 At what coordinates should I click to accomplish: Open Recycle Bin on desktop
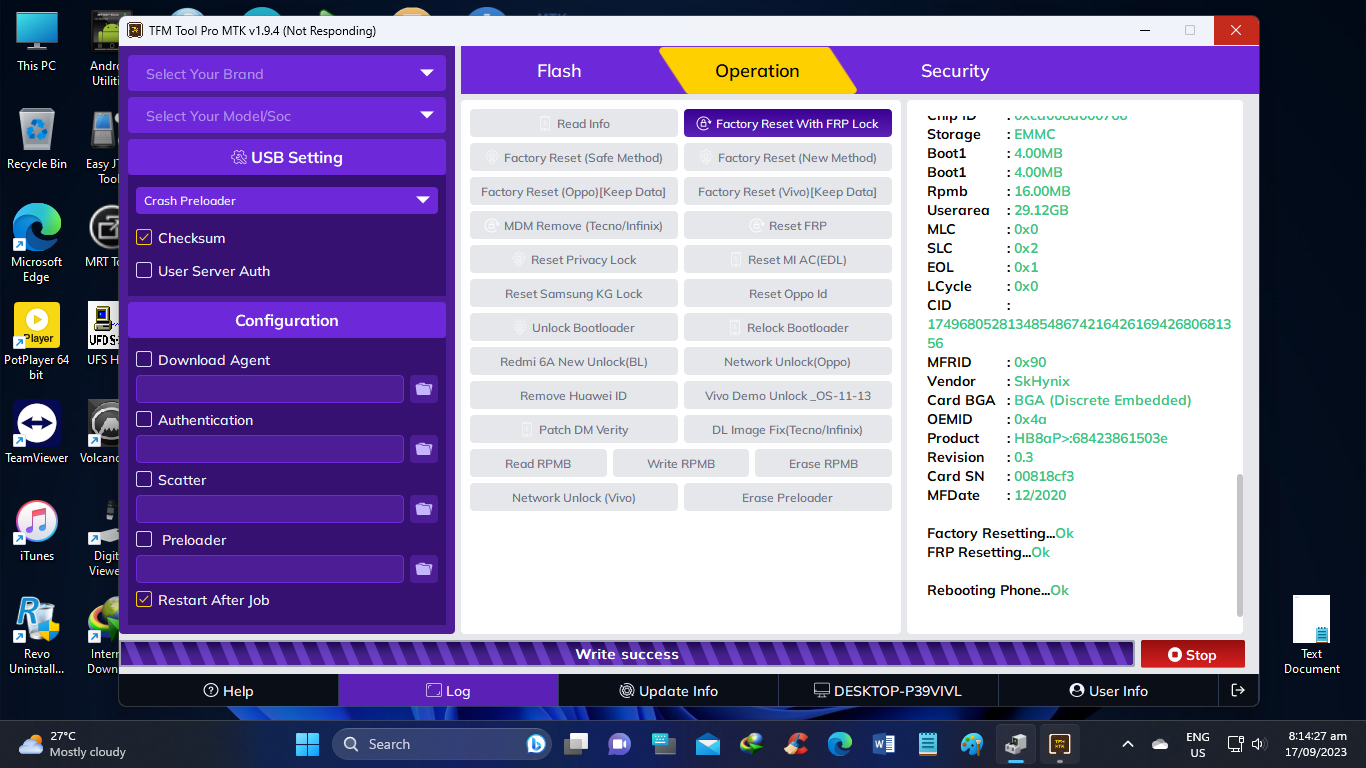coord(37,139)
